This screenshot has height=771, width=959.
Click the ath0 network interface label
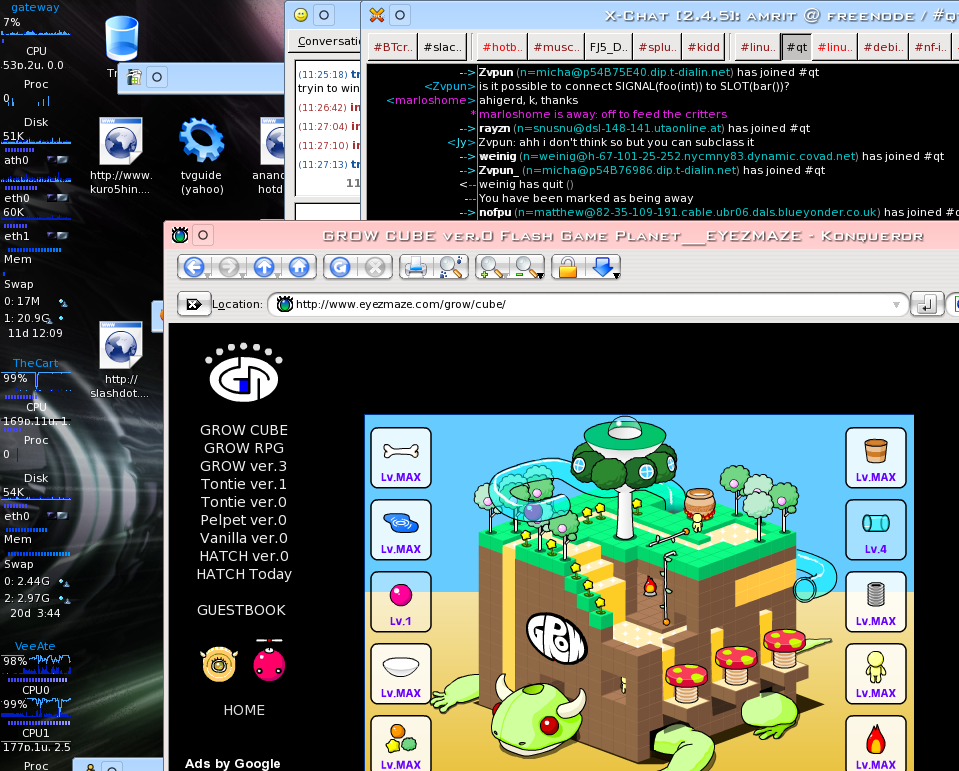point(17,160)
